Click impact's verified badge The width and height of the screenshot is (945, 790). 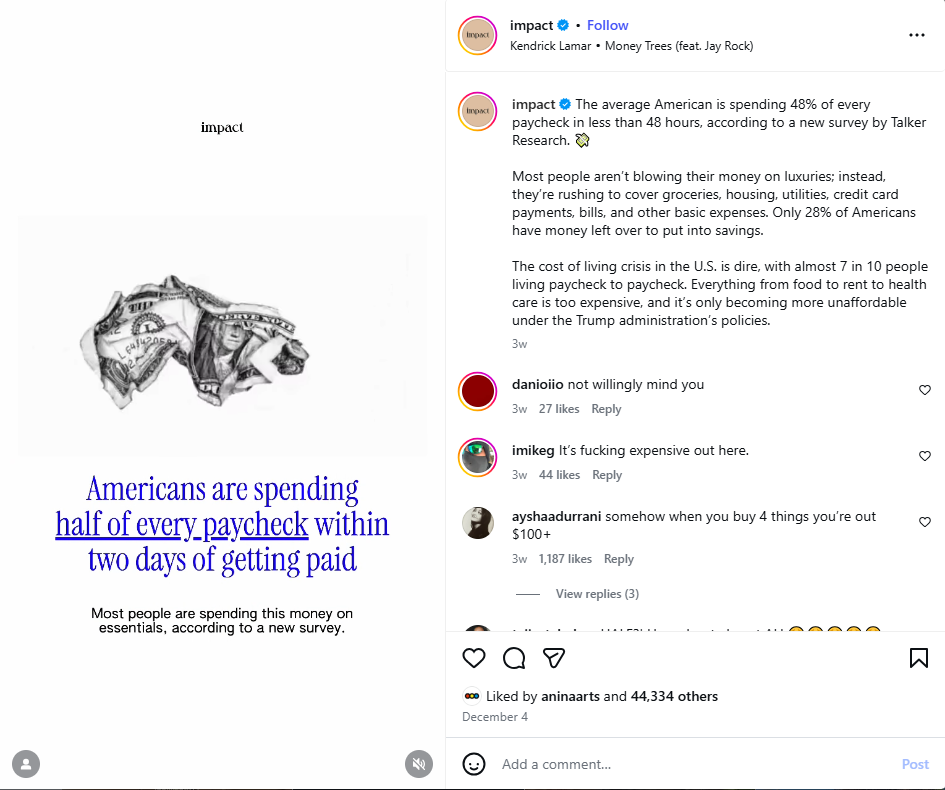click(x=563, y=25)
